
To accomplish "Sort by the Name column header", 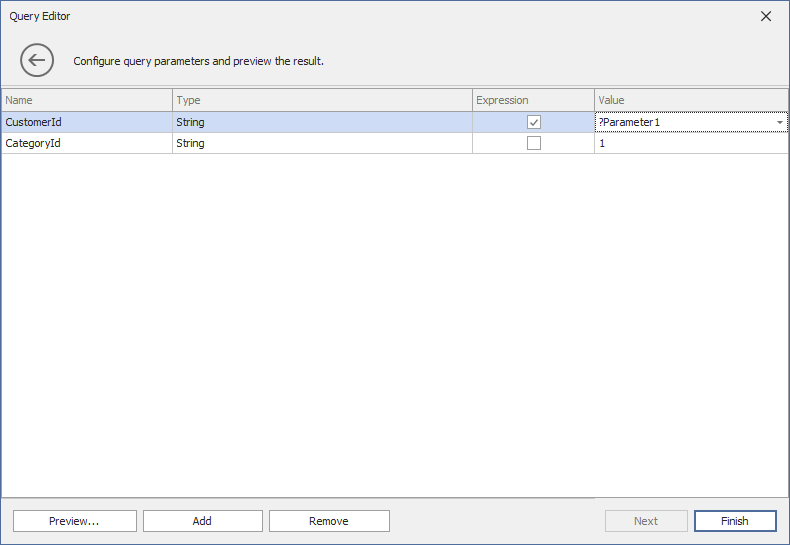I will coord(86,100).
